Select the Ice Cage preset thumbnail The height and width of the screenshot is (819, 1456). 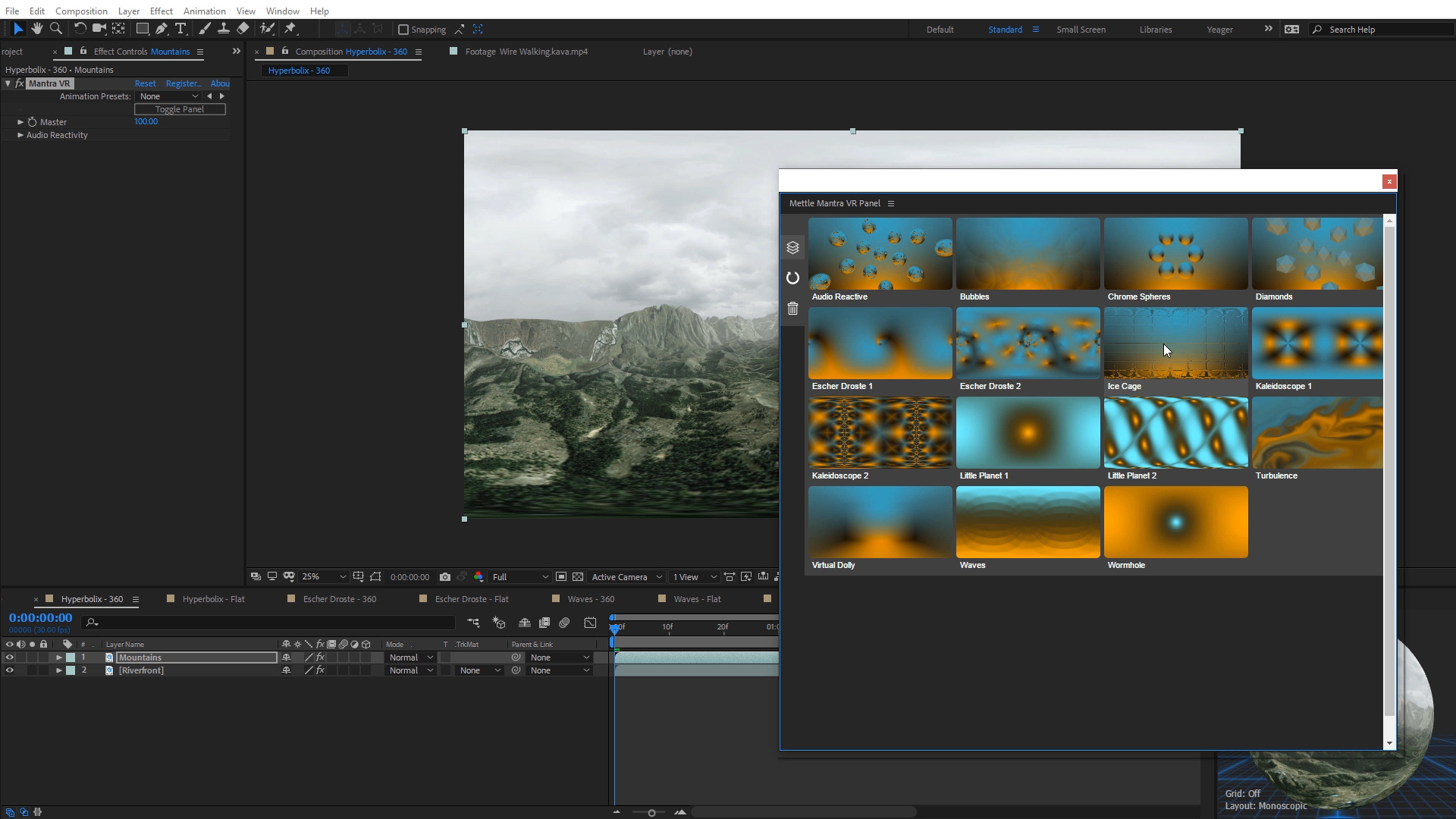[1175, 344]
